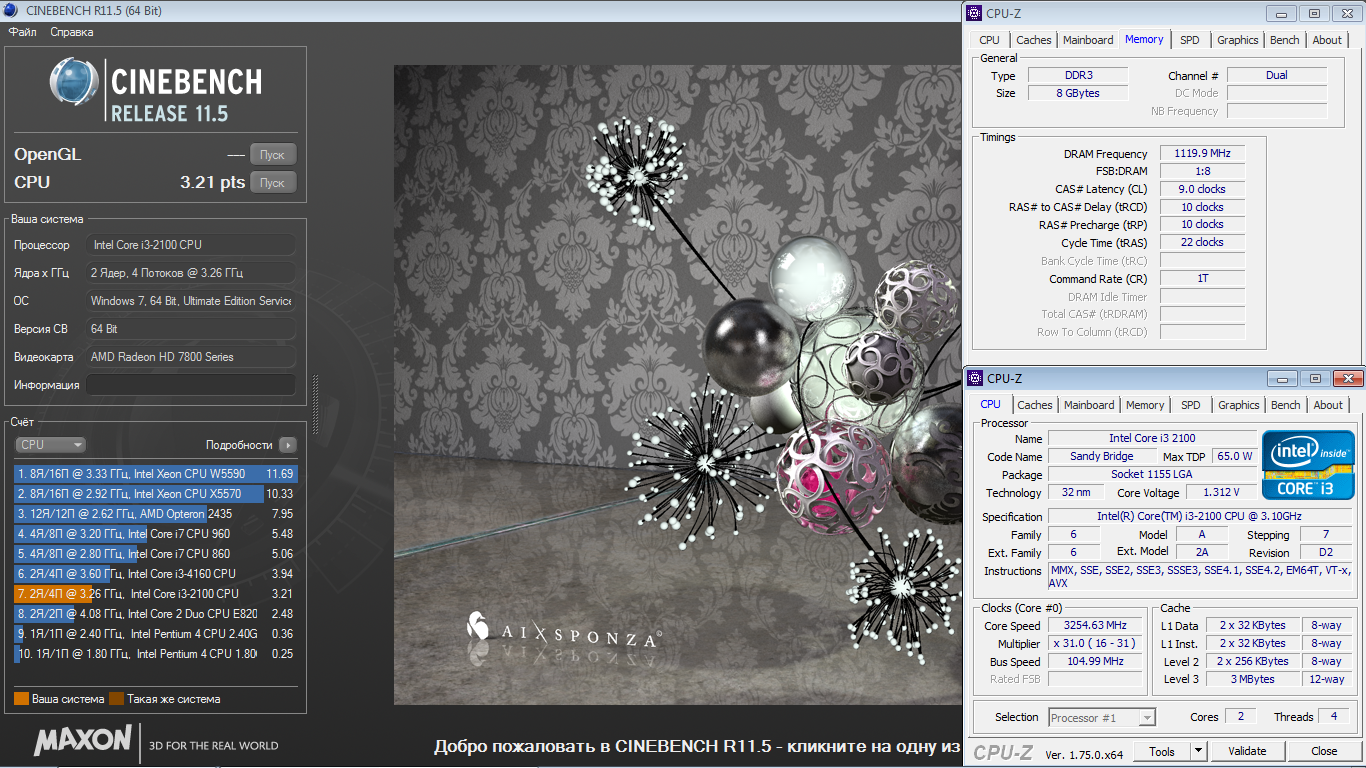Select ranking row AMD Opteron 2435
The height and width of the screenshot is (768, 1366).
coord(156,514)
